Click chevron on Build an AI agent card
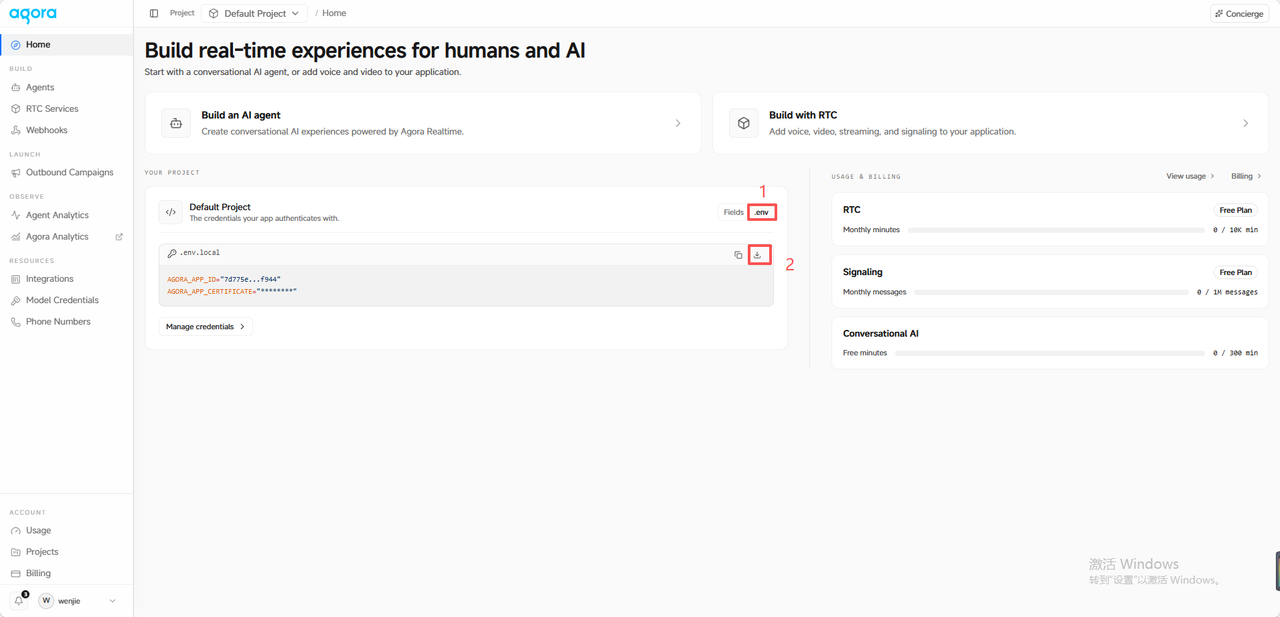This screenshot has height=617, width=1280. click(678, 124)
